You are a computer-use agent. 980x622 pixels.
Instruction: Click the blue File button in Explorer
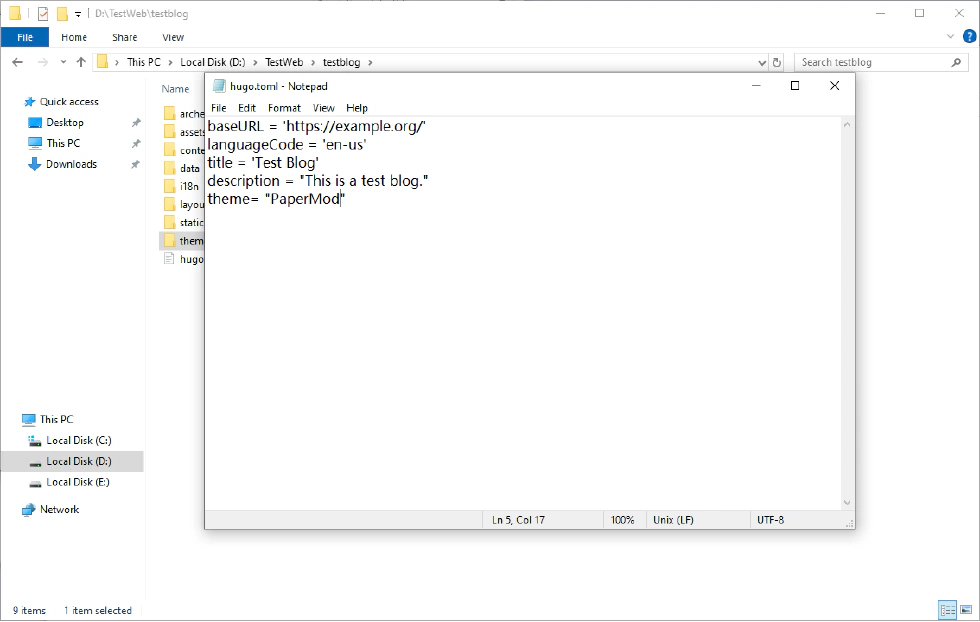click(25, 37)
